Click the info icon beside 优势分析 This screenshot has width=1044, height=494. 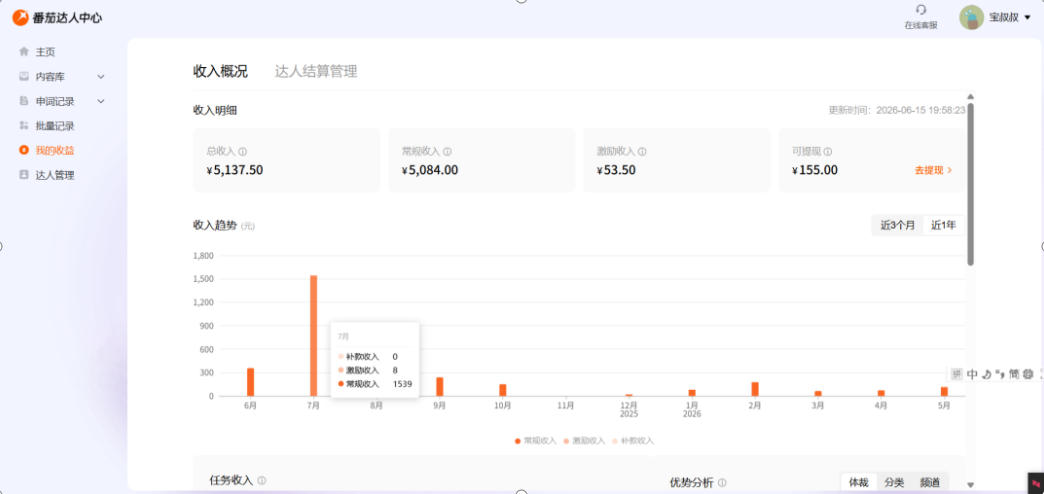(x=722, y=483)
